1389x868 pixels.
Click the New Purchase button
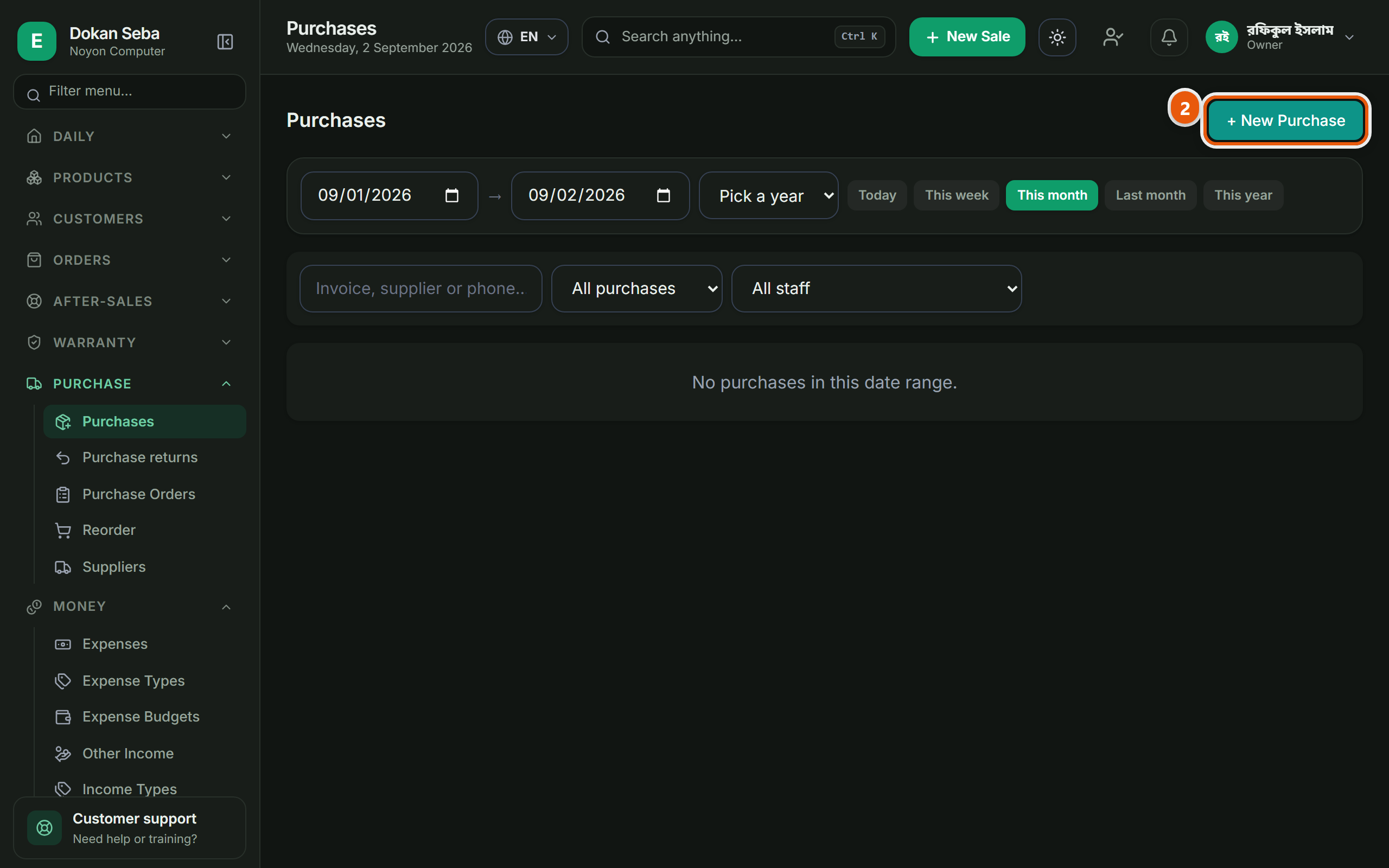point(1286,120)
